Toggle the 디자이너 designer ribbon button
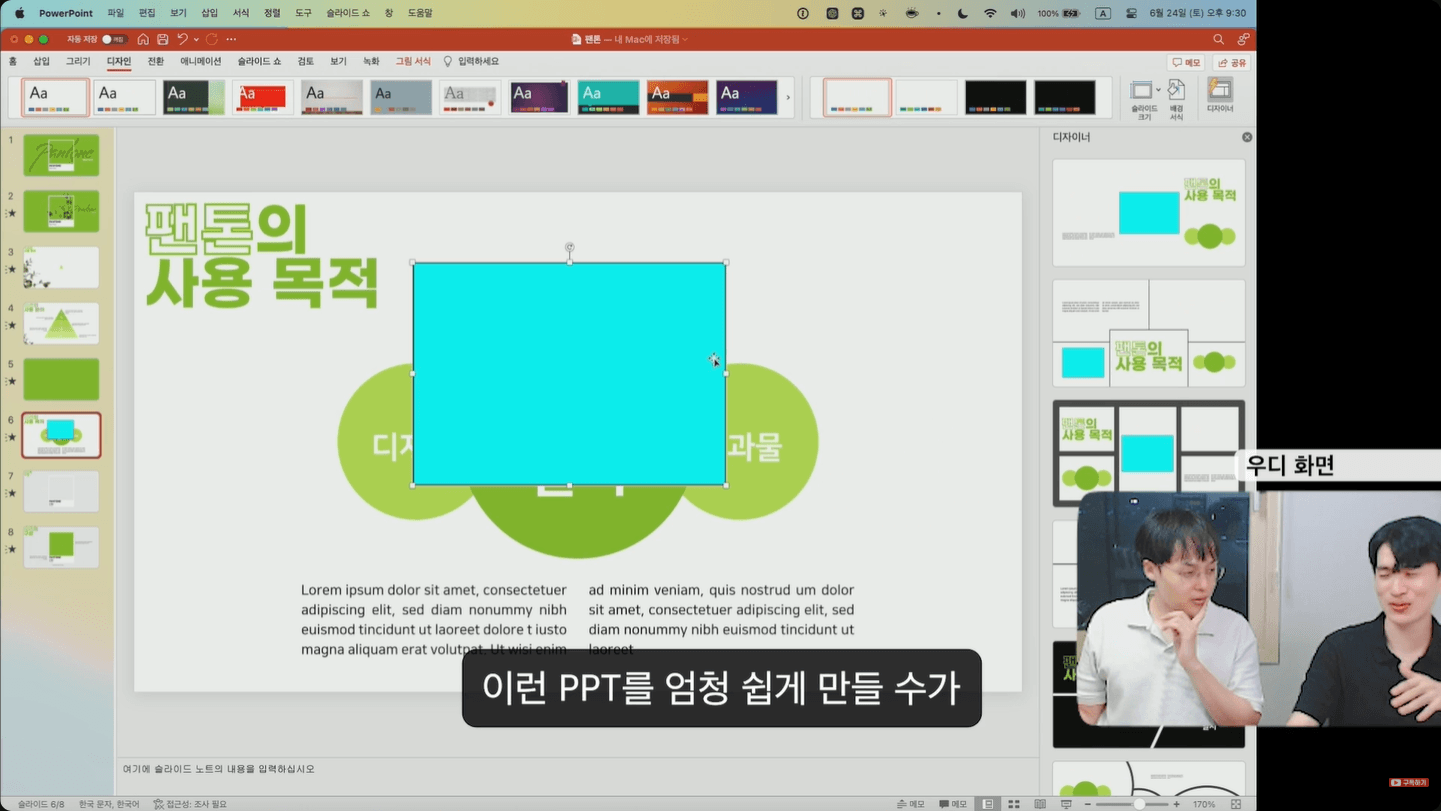This screenshot has width=1441, height=811. (x=1220, y=96)
